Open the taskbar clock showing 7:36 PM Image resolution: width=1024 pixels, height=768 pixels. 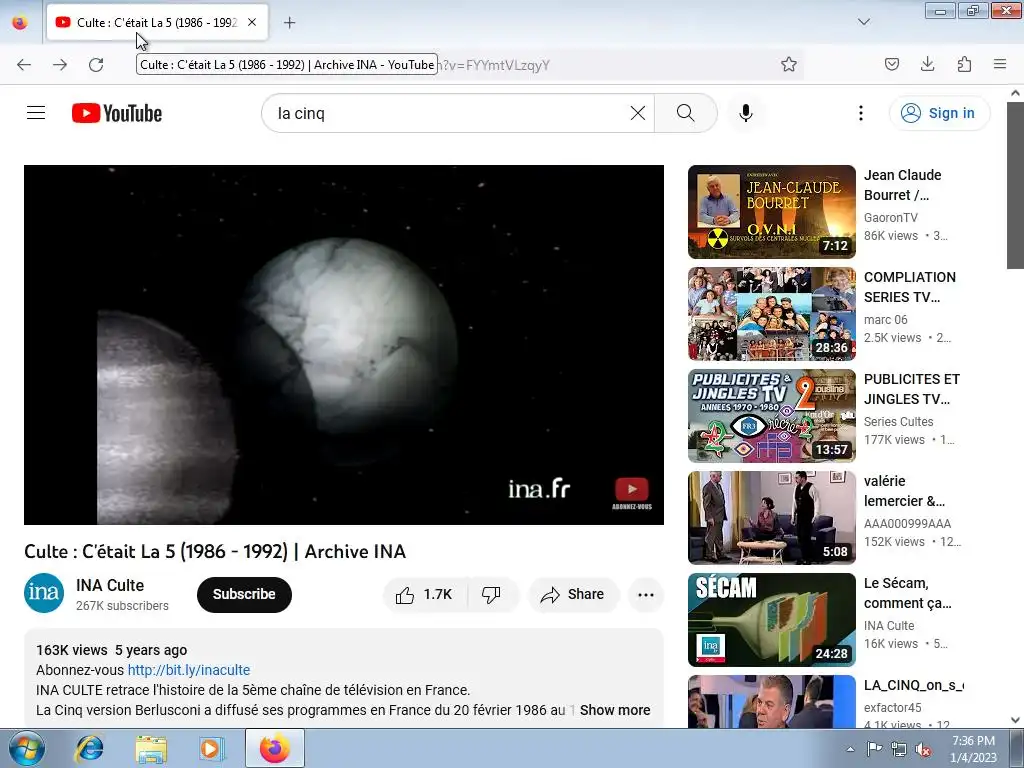(973, 749)
